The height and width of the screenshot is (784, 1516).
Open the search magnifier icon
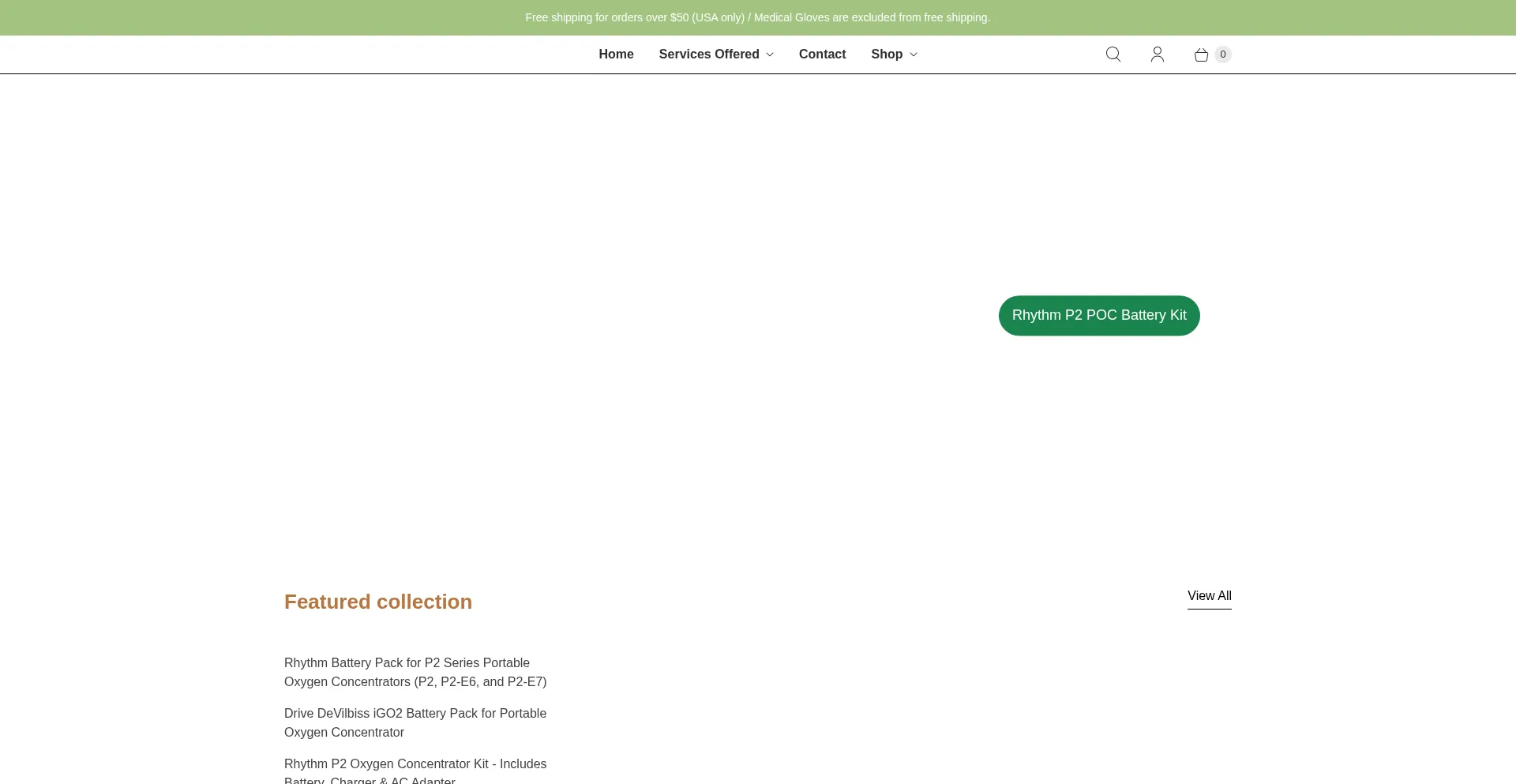tap(1113, 54)
